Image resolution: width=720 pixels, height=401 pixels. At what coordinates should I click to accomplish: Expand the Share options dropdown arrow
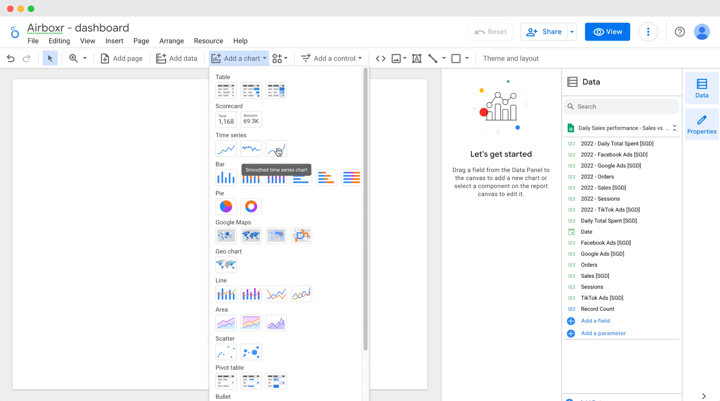pos(572,32)
